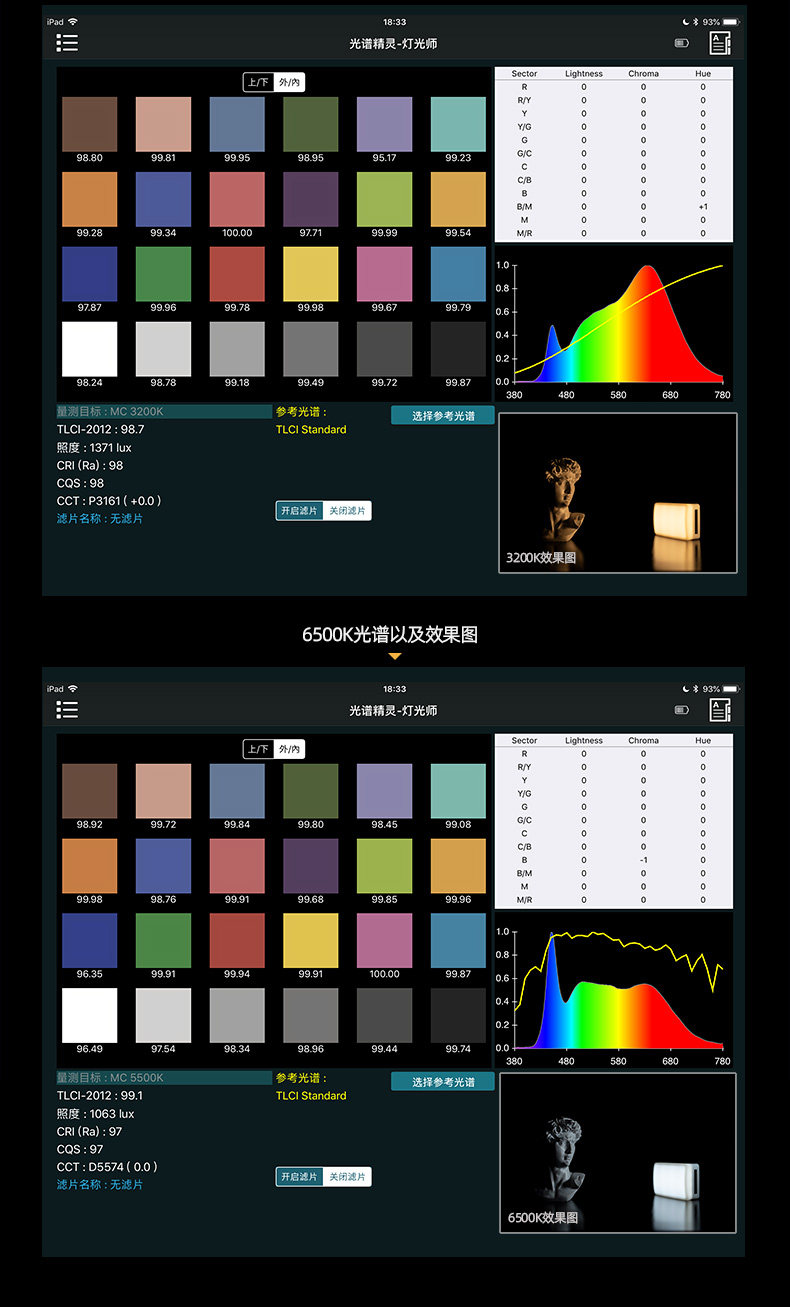
Task: Select the purple swatch labeled 95.17
Action: click(x=384, y=124)
